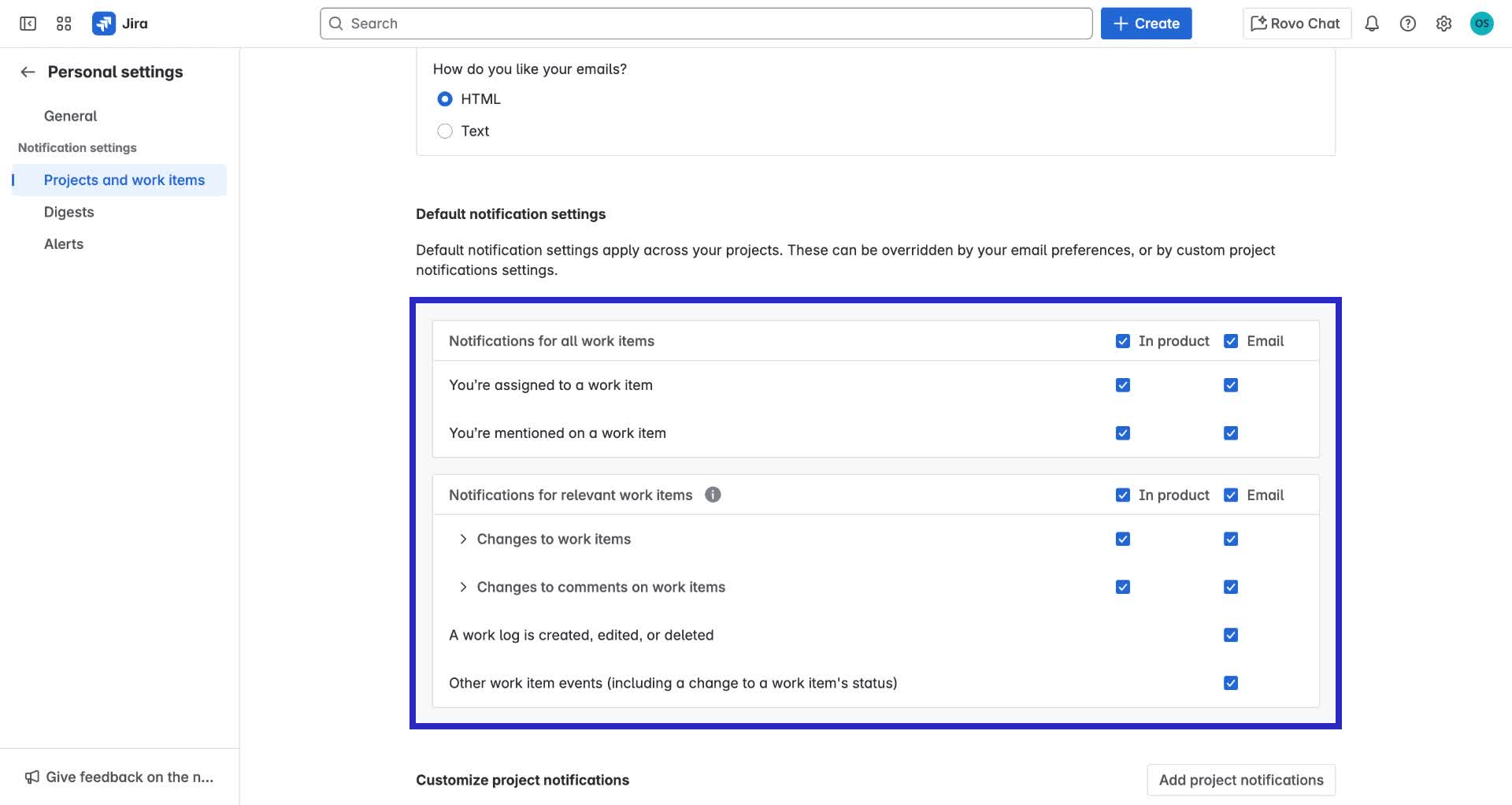Open the help menu
Image resolution: width=1512 pixels, height=805 pixels.
[1407, 24]
